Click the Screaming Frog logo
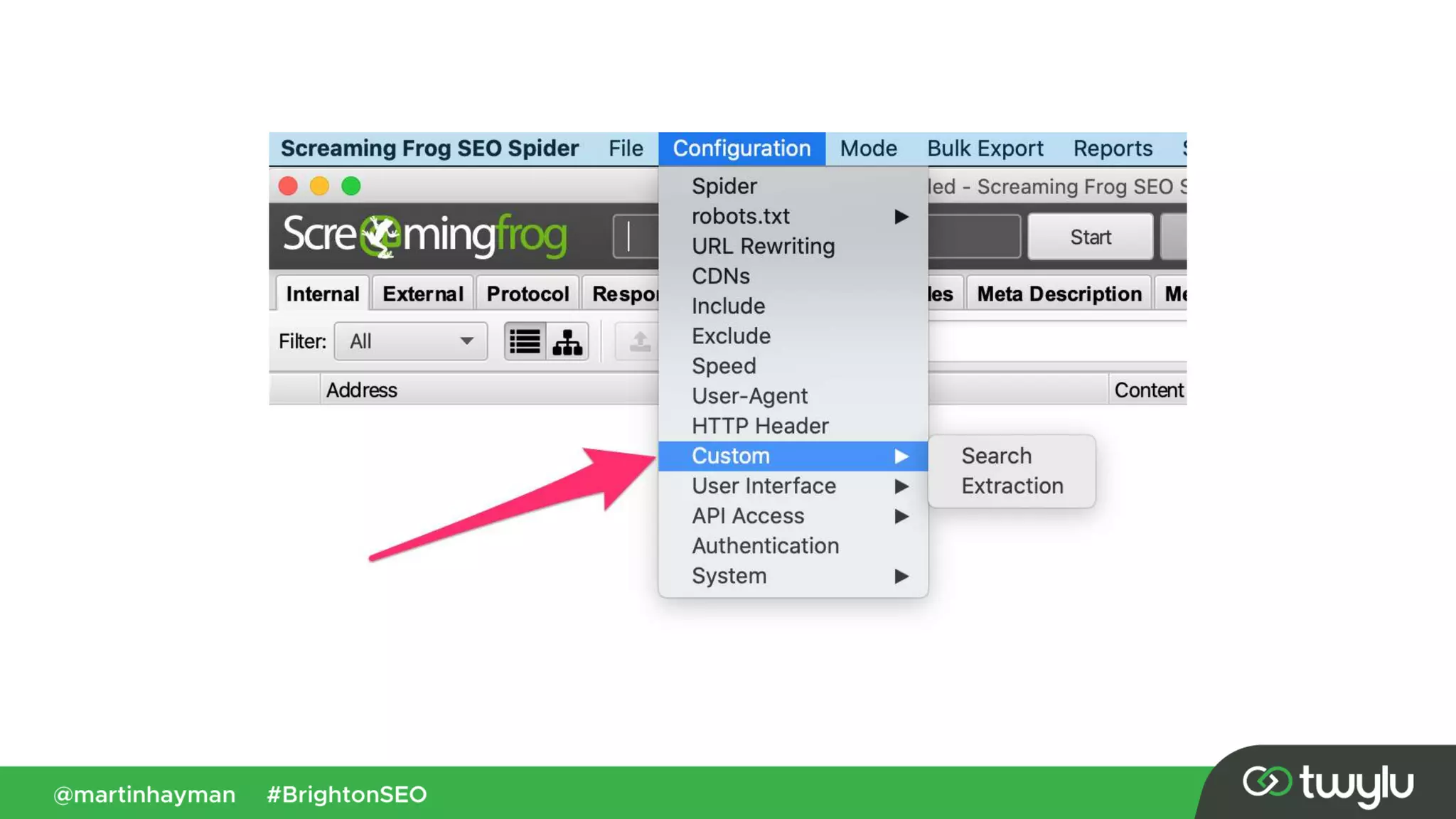The width and height of the screenshot is (1456, 819). 424,235
